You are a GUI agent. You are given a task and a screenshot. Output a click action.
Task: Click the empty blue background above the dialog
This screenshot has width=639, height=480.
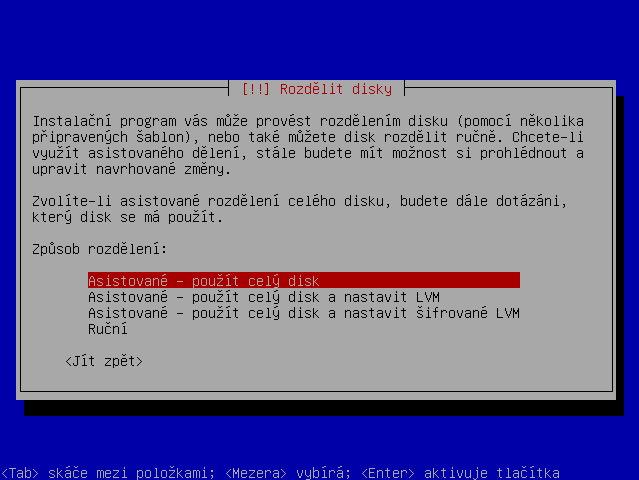(320, 39)
